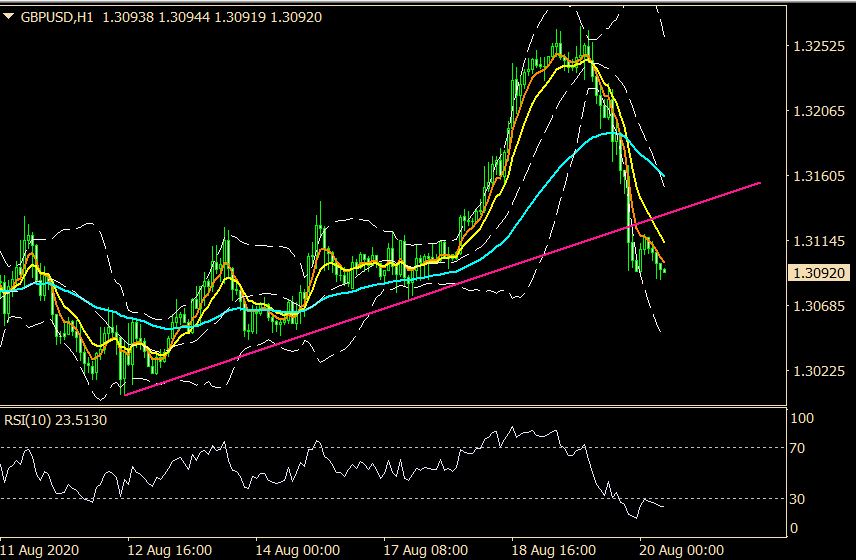
Task: Click the OHLC values 1.30938 1.30944 text
Action: [x=157, y=17]
